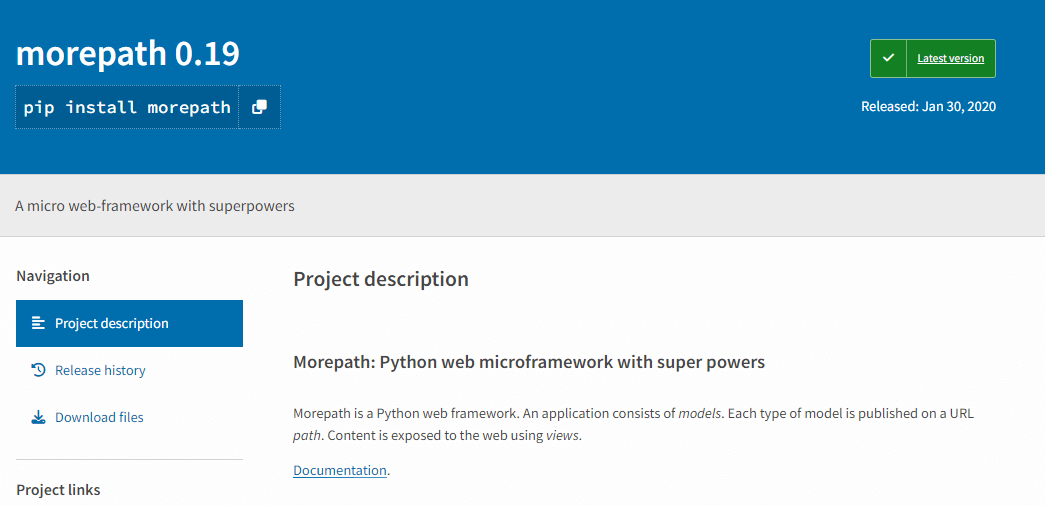Viewport: 1045px width, 506px height.
Task: Click the Released Jan 30, 2020 date
Action: click(928, 106)
